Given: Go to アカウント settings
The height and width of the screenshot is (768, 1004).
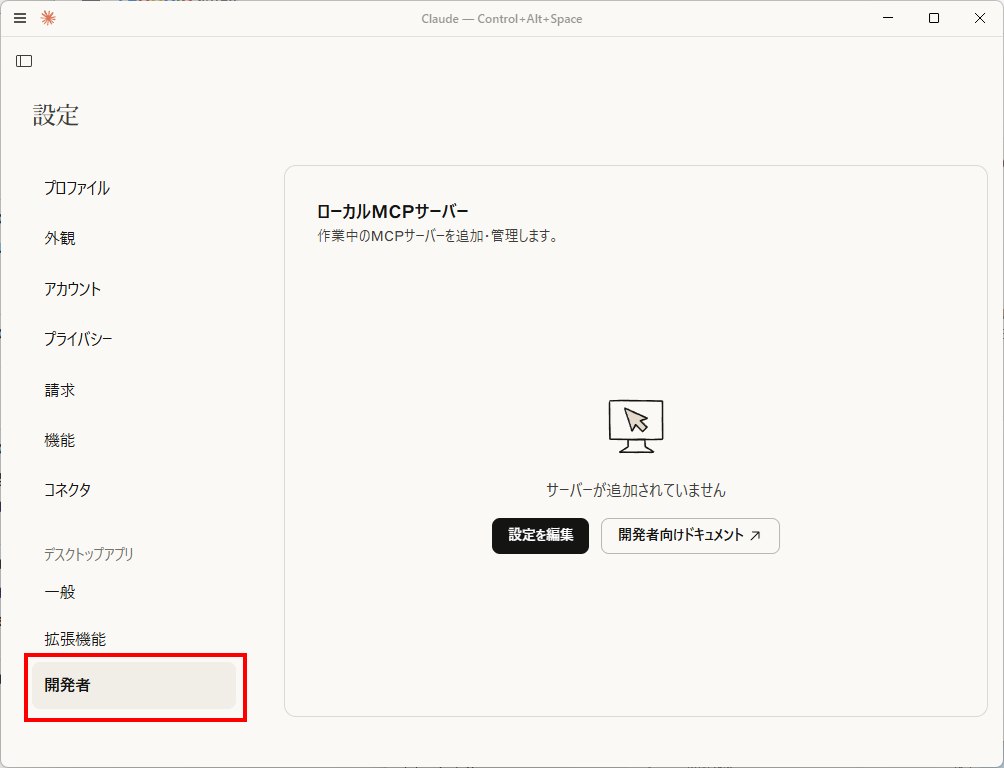Looking at the screenshot, I should pos(72,289).
